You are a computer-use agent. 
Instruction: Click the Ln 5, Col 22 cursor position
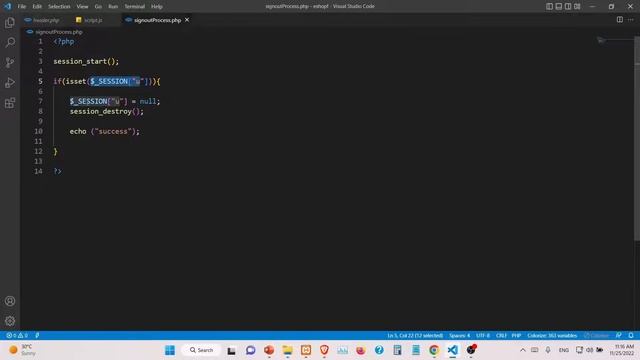coord(415,336)
